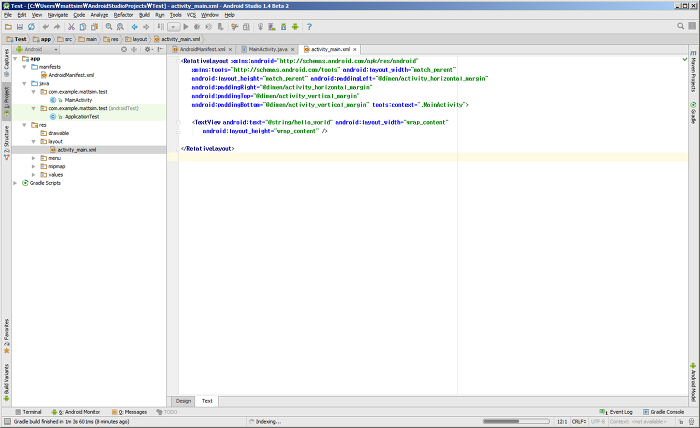Viewport: 700px width, 428px height.
Task: Open the VCS menu
Action: click(x=191, y=15)
